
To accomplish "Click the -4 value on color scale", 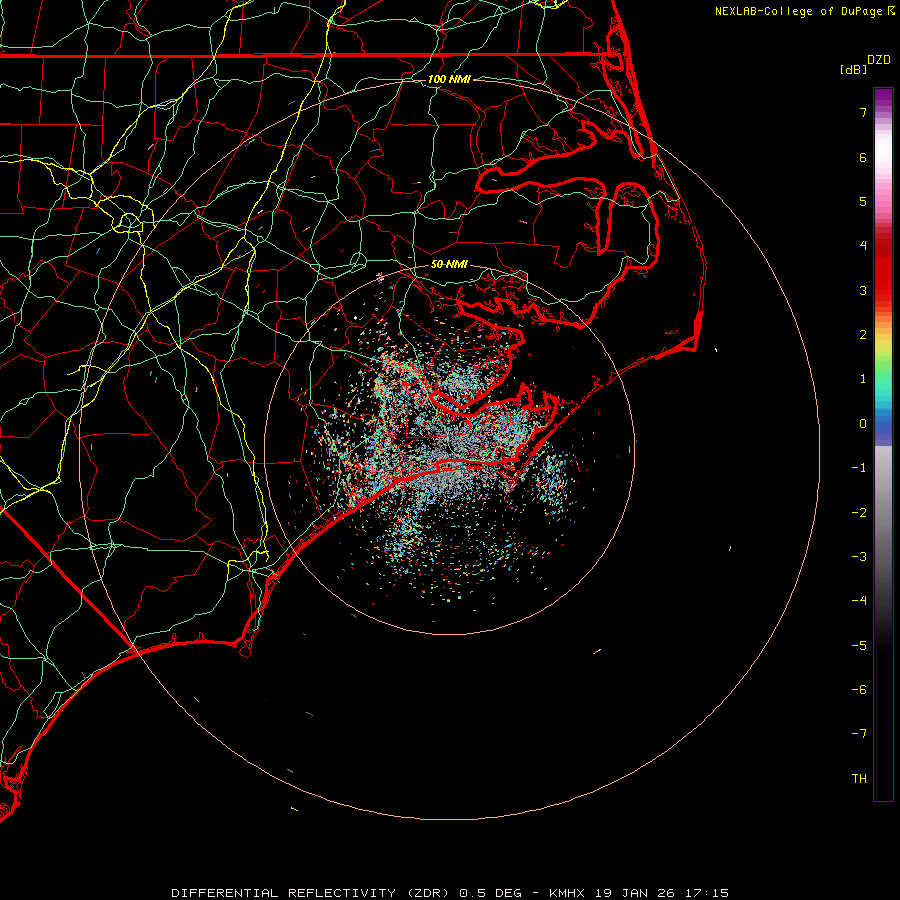I will (x=859, y=601).
